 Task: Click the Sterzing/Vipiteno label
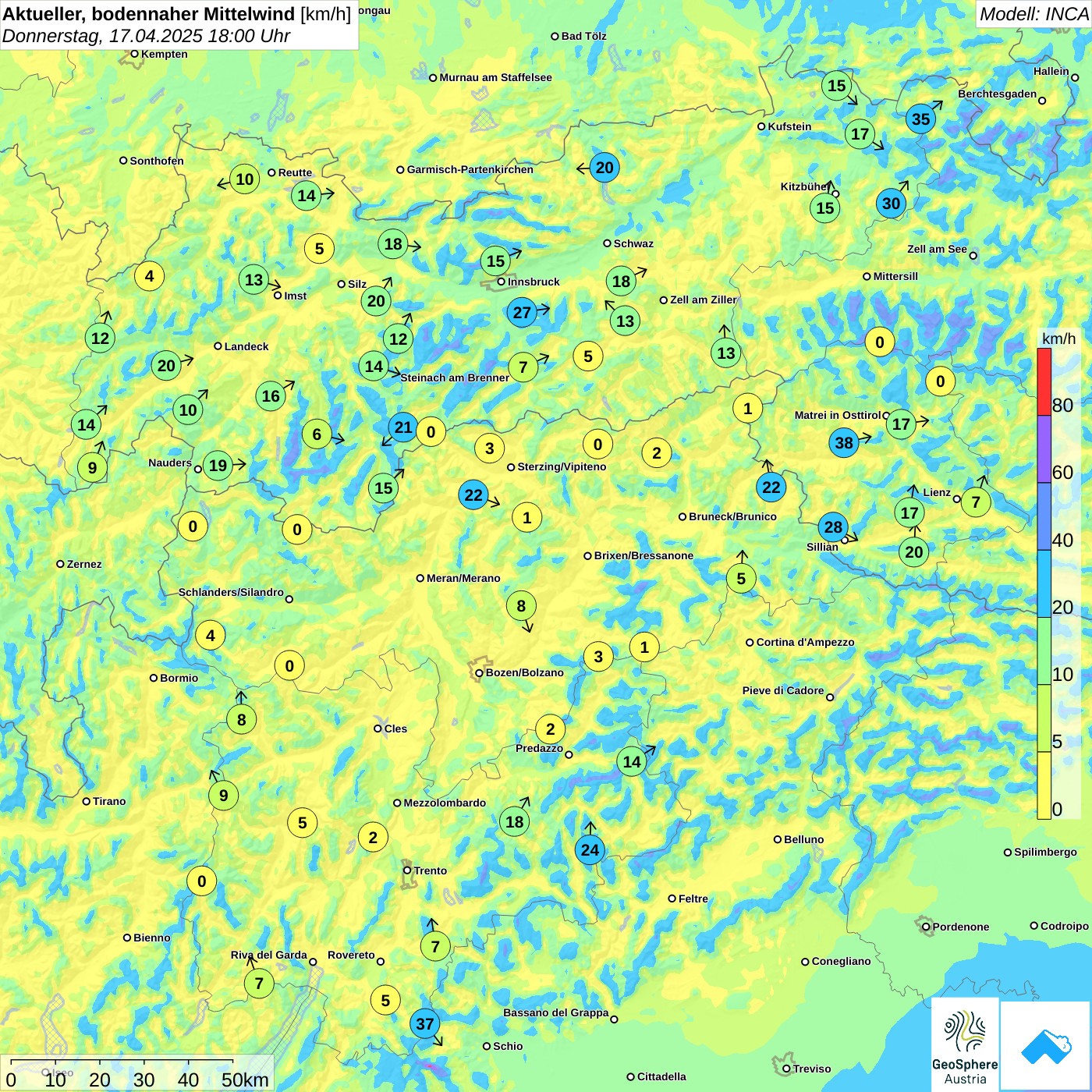click(562, 466)
